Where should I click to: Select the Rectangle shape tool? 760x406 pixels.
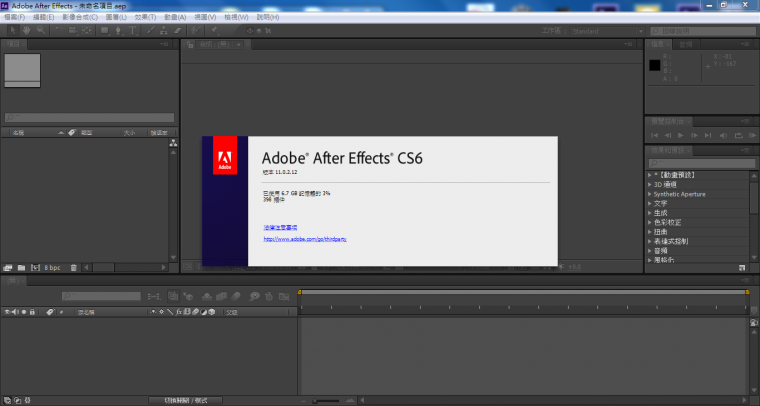[x=103, y=30]
